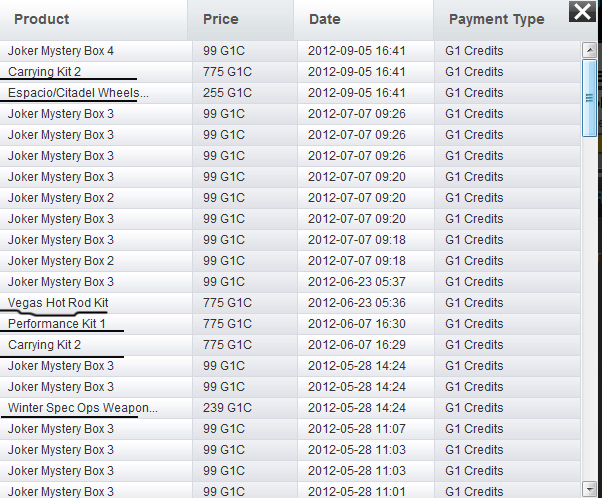Select the Vegas Hot Rod Kit product

[x=58, y=303]
